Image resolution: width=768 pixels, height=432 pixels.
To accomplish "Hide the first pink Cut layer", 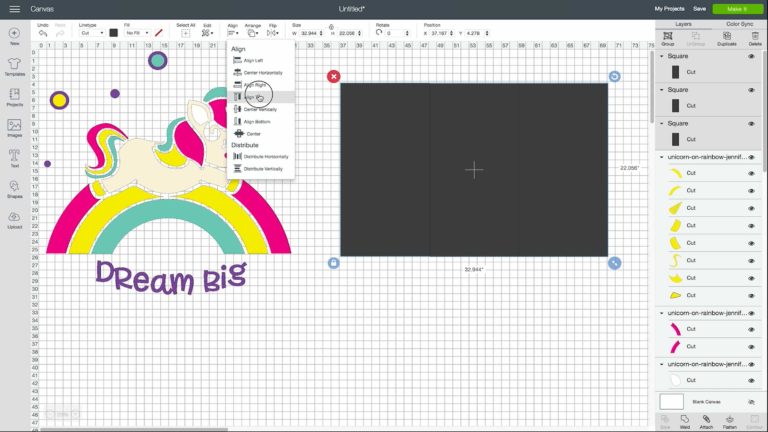I will coord(751,330).
